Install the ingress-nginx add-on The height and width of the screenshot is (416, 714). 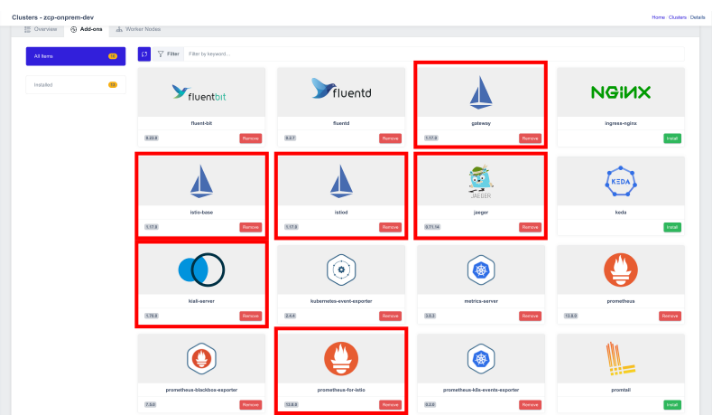click(x=672, y=138)
